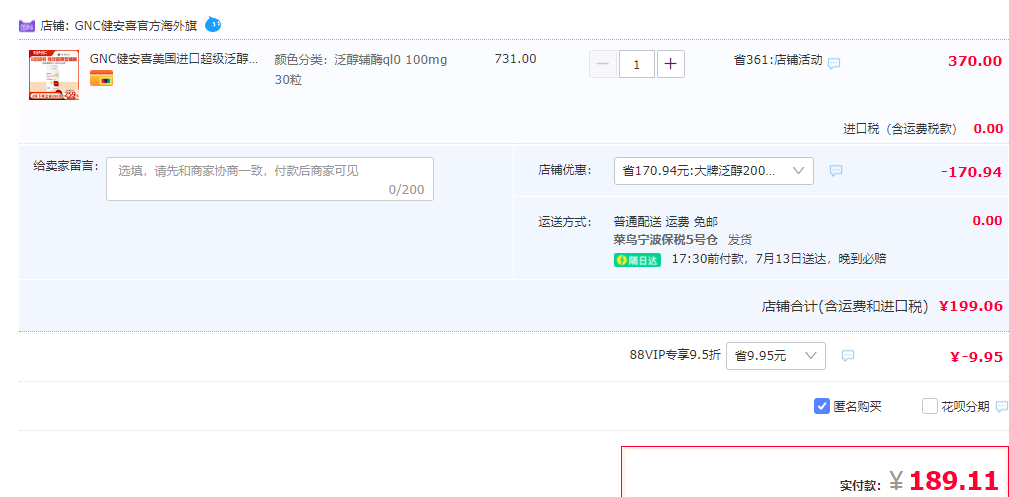Click the Tmall store icon beside 店铺
The image size is (1009, 497).
(x=27, y=25)
